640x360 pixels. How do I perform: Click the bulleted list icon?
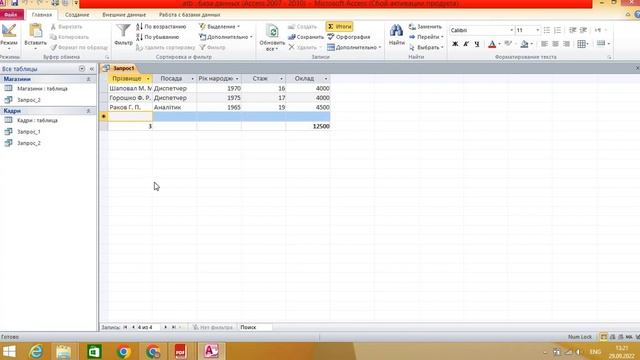coord(547,30)
